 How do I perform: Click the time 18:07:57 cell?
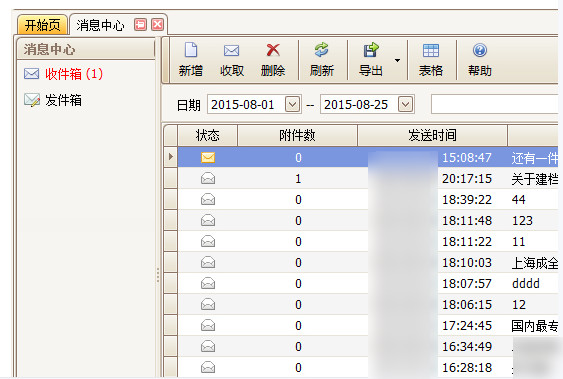point(467,284)
